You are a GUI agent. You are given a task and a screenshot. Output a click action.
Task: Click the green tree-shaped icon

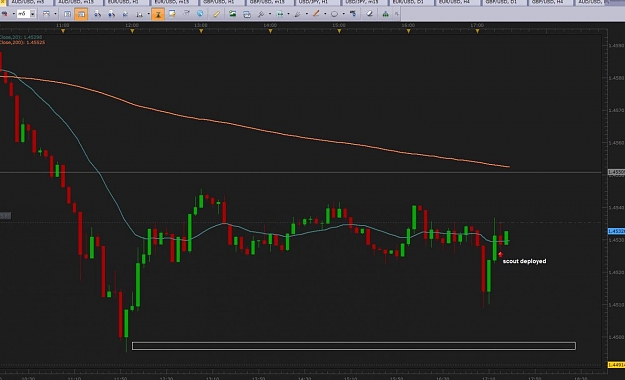coord(385,14)
